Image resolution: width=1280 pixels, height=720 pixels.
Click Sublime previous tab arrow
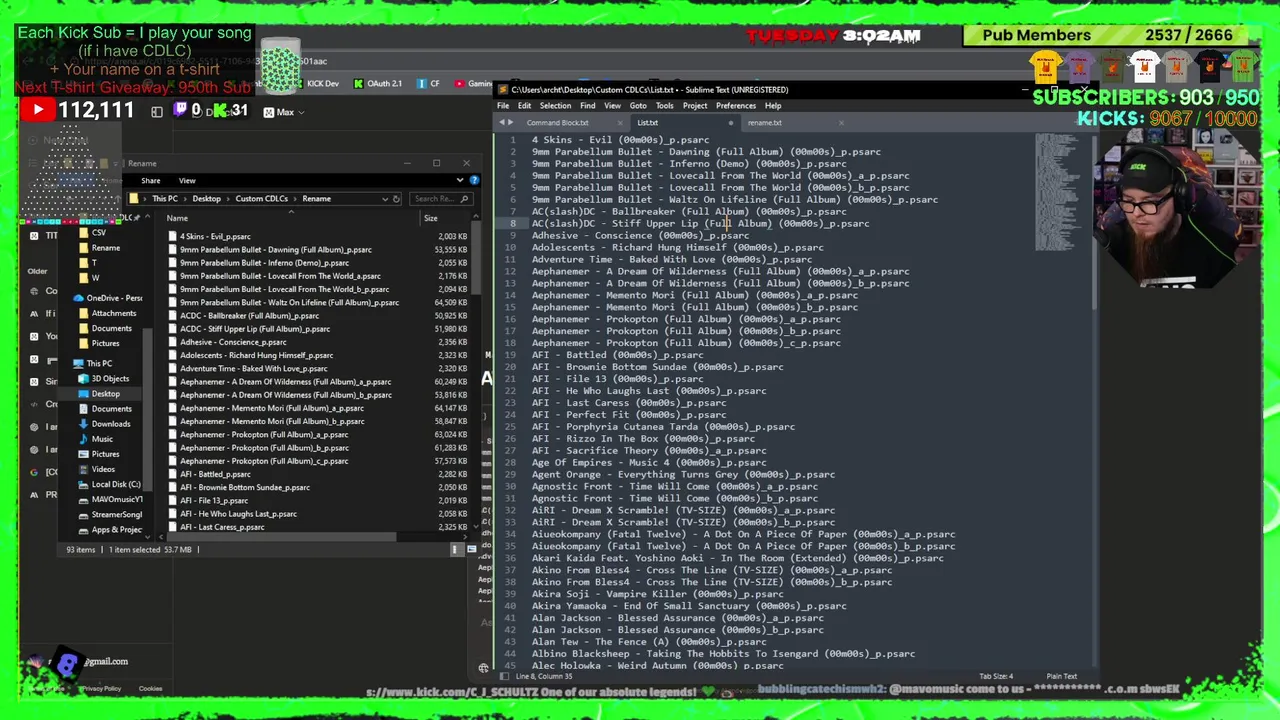tap(503, 123)
